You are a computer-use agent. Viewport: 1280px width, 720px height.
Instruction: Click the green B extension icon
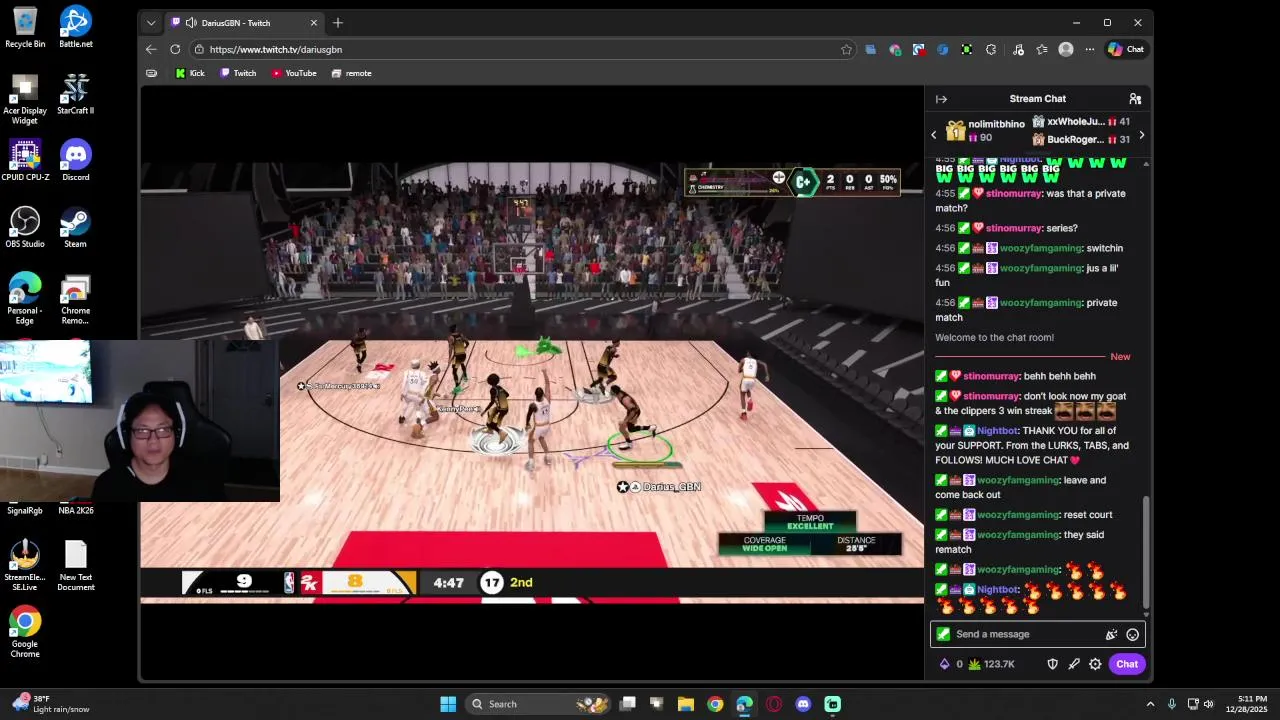pyautogui.click(x=966, y=49)
